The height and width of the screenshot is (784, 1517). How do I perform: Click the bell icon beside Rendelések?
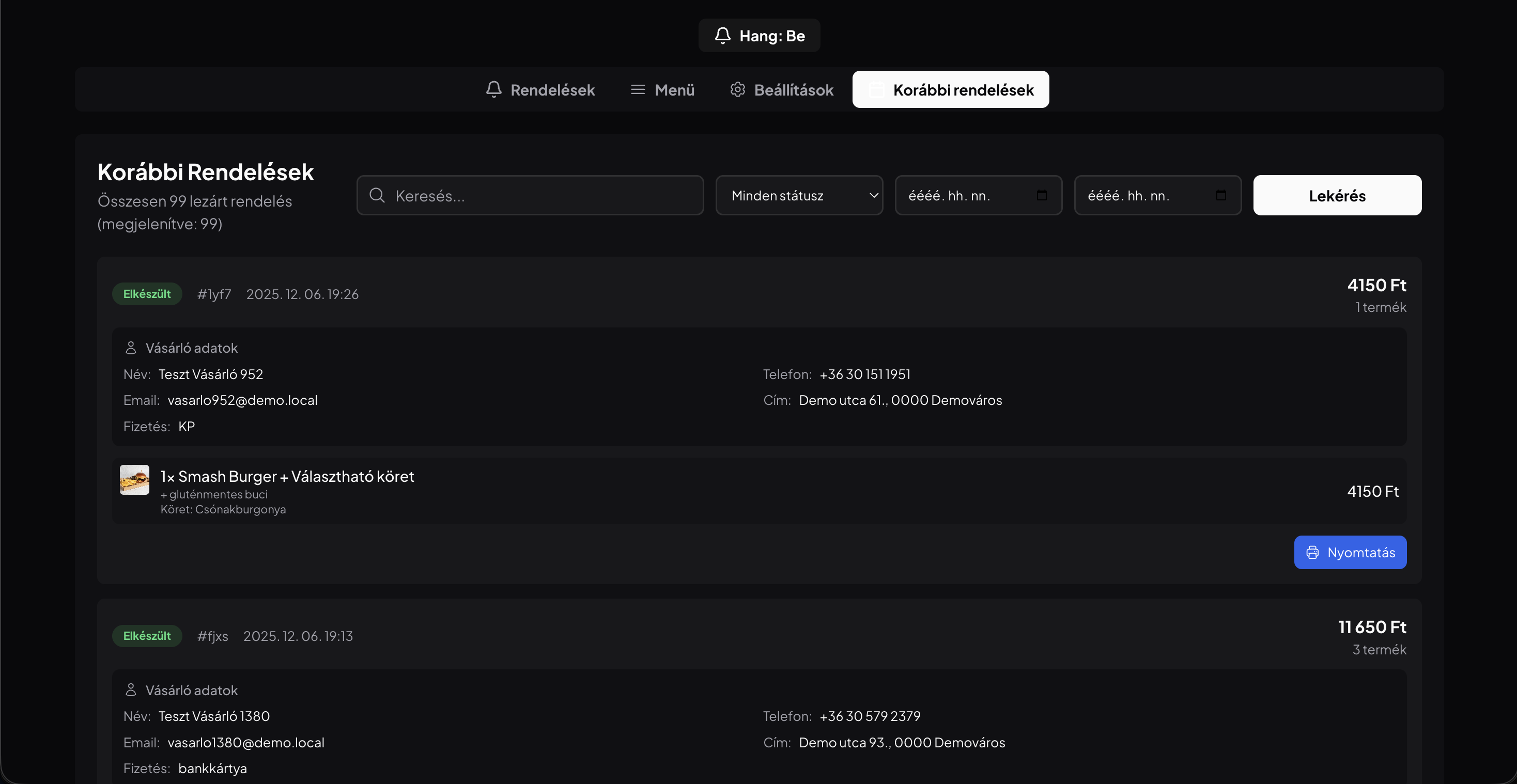(x=493, y=89)
